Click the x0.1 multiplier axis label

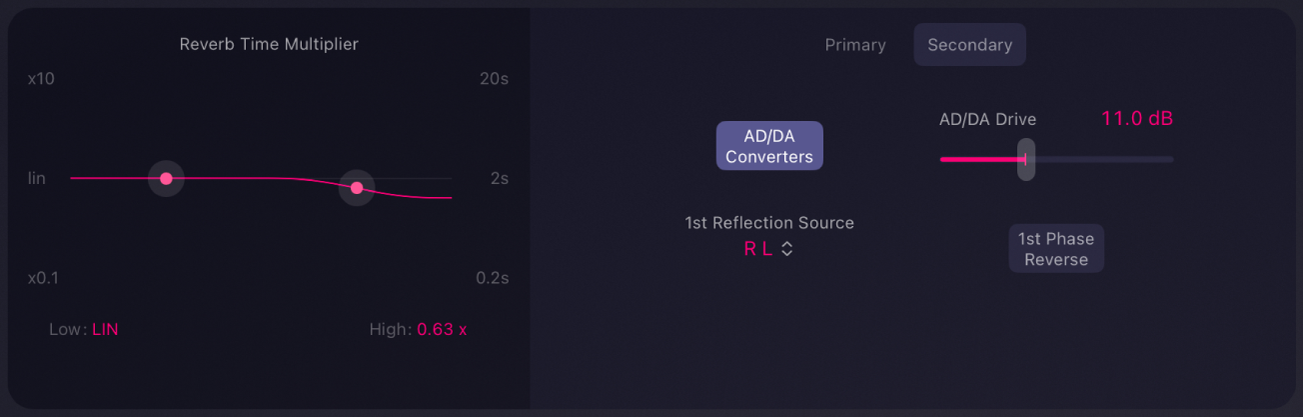43,278
